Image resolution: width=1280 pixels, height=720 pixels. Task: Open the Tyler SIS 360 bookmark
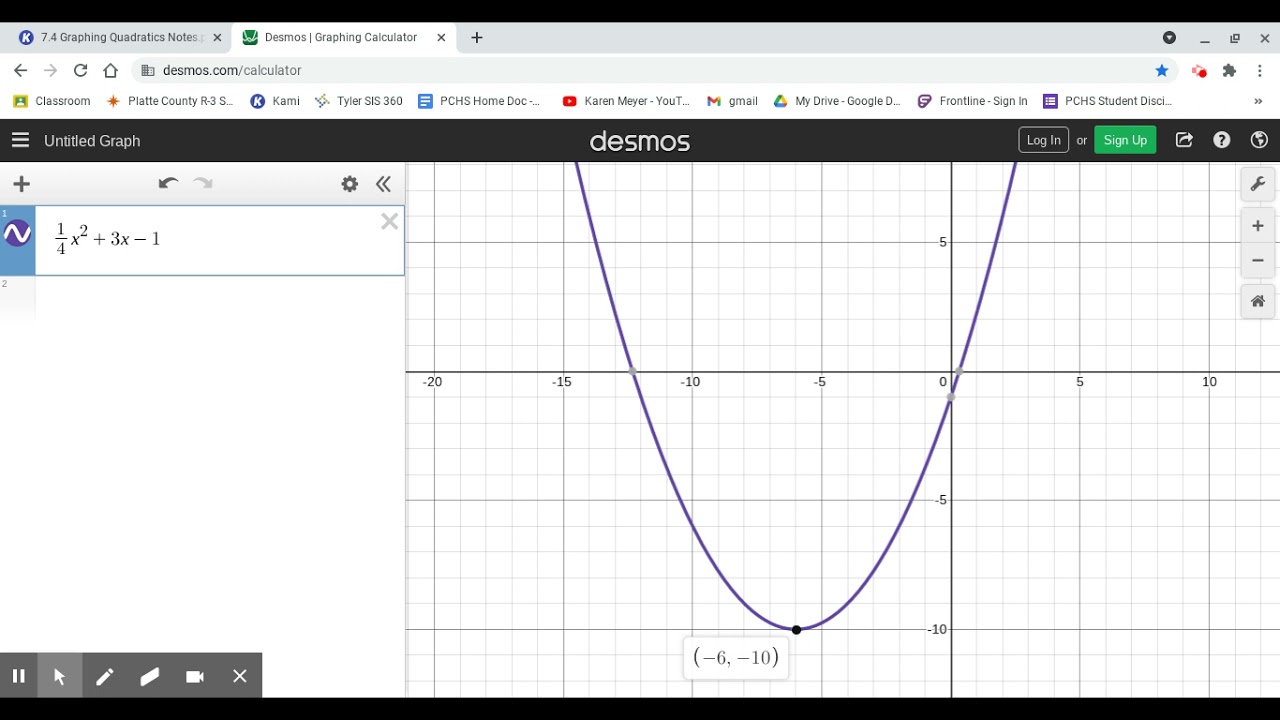tap(358, 101)
